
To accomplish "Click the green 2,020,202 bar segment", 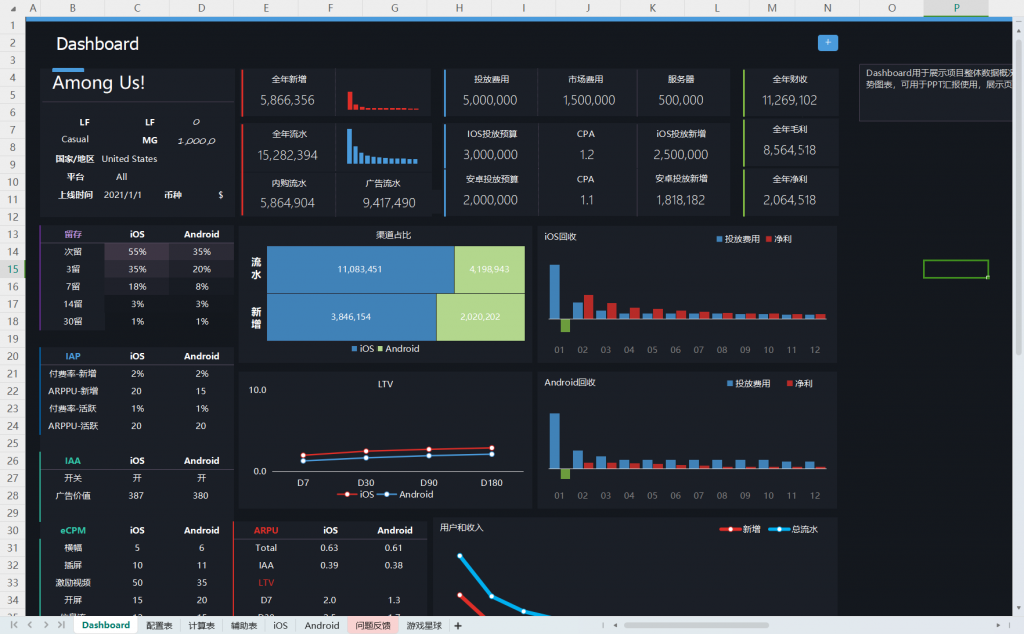I will pos(481,317).
